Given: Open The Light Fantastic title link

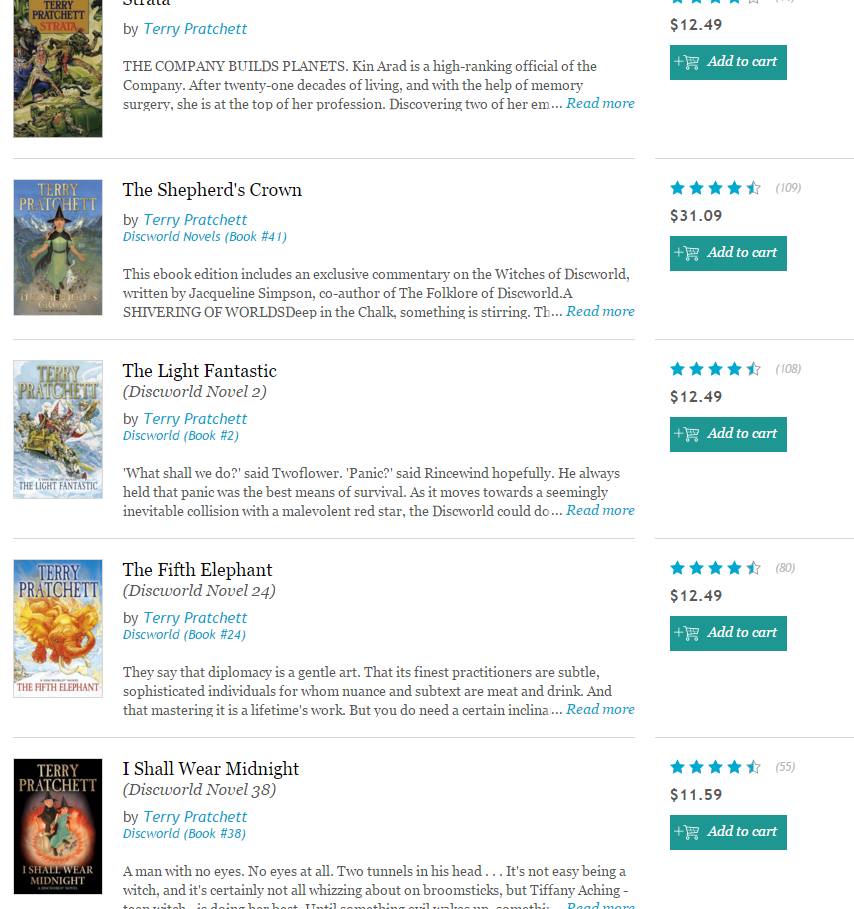Looking at the screenshot, I should click(x=199, y=371).
